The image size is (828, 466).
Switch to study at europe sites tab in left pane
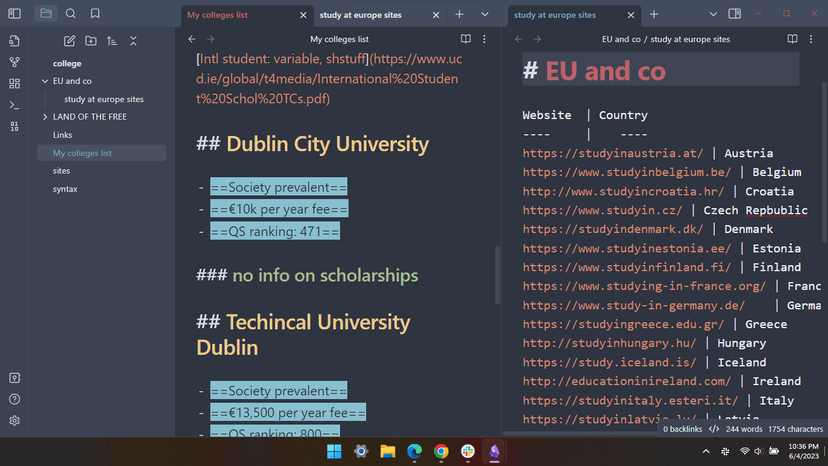(372, 15)
